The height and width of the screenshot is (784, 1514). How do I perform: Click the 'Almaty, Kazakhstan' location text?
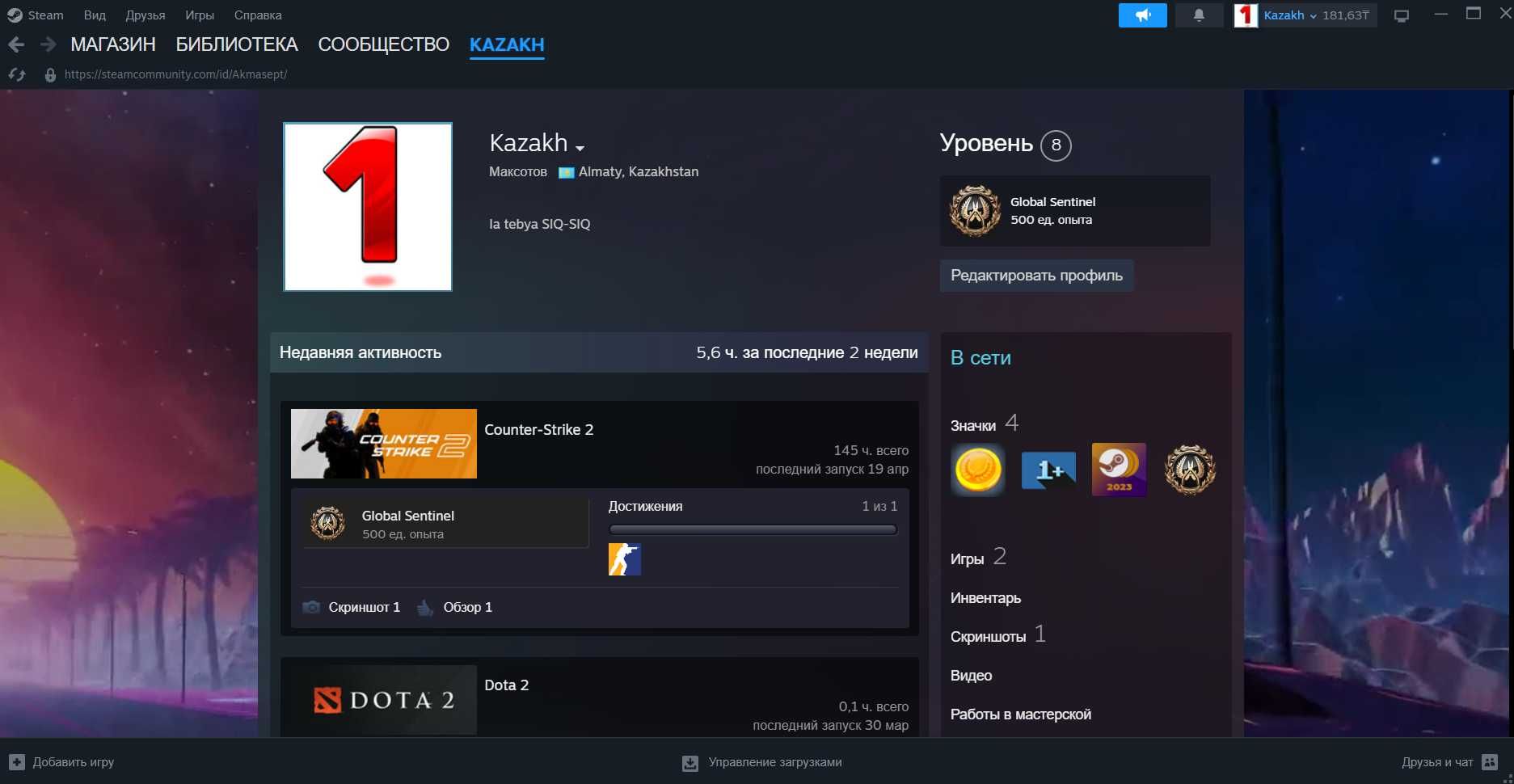tap(639, 171)
